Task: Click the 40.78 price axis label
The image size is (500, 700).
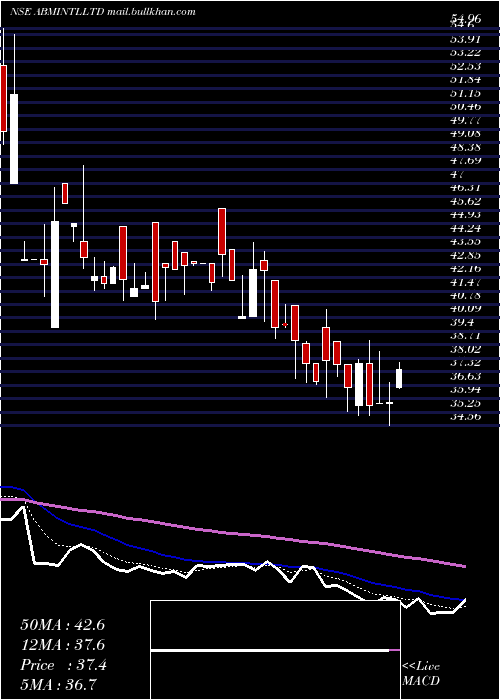Action: (465, 295)
